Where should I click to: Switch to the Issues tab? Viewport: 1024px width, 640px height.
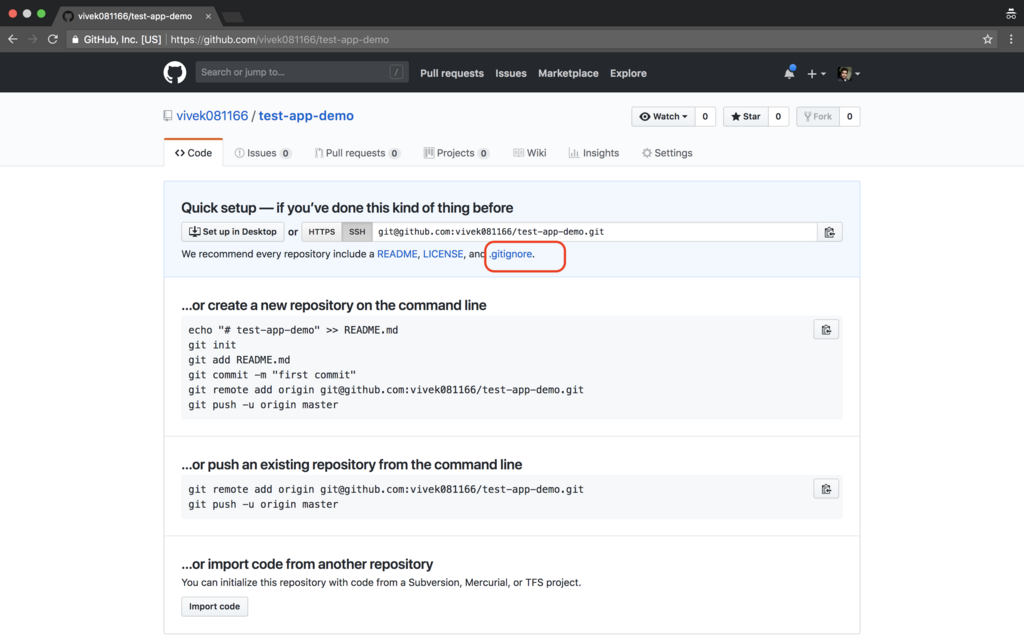263,153
